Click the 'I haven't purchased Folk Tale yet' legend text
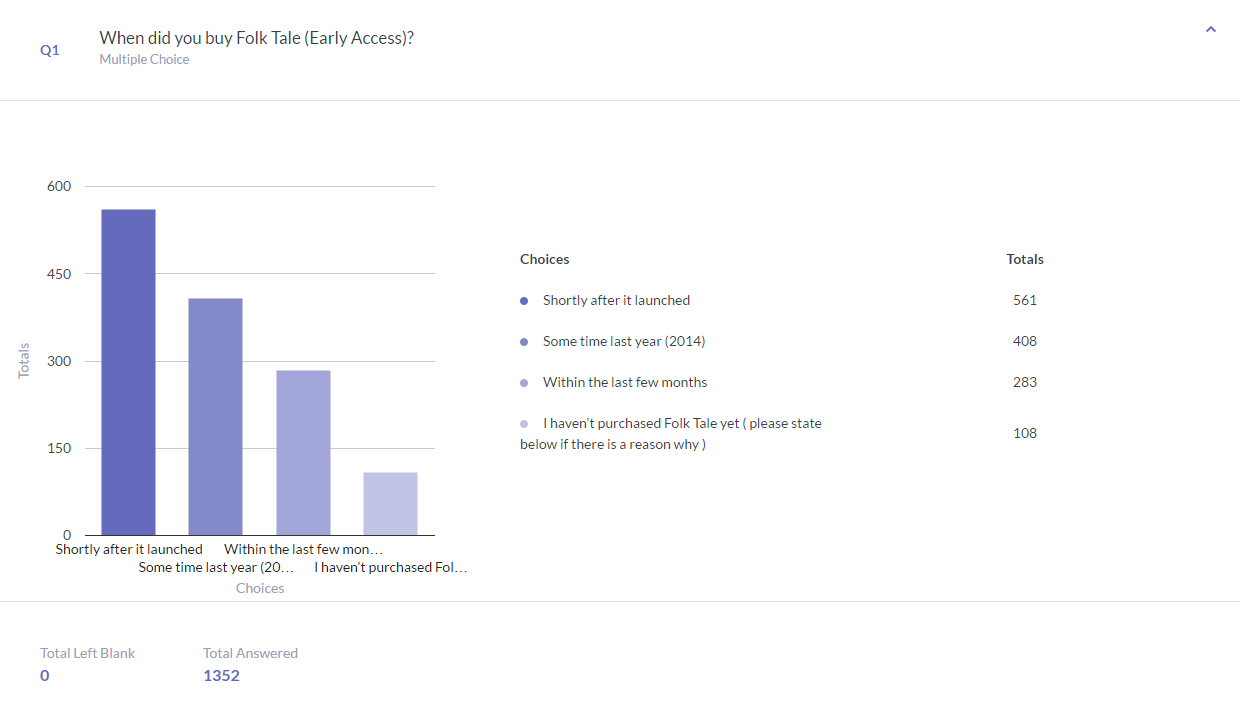Viewport: 1240px width, 727px height. point(671,433)
